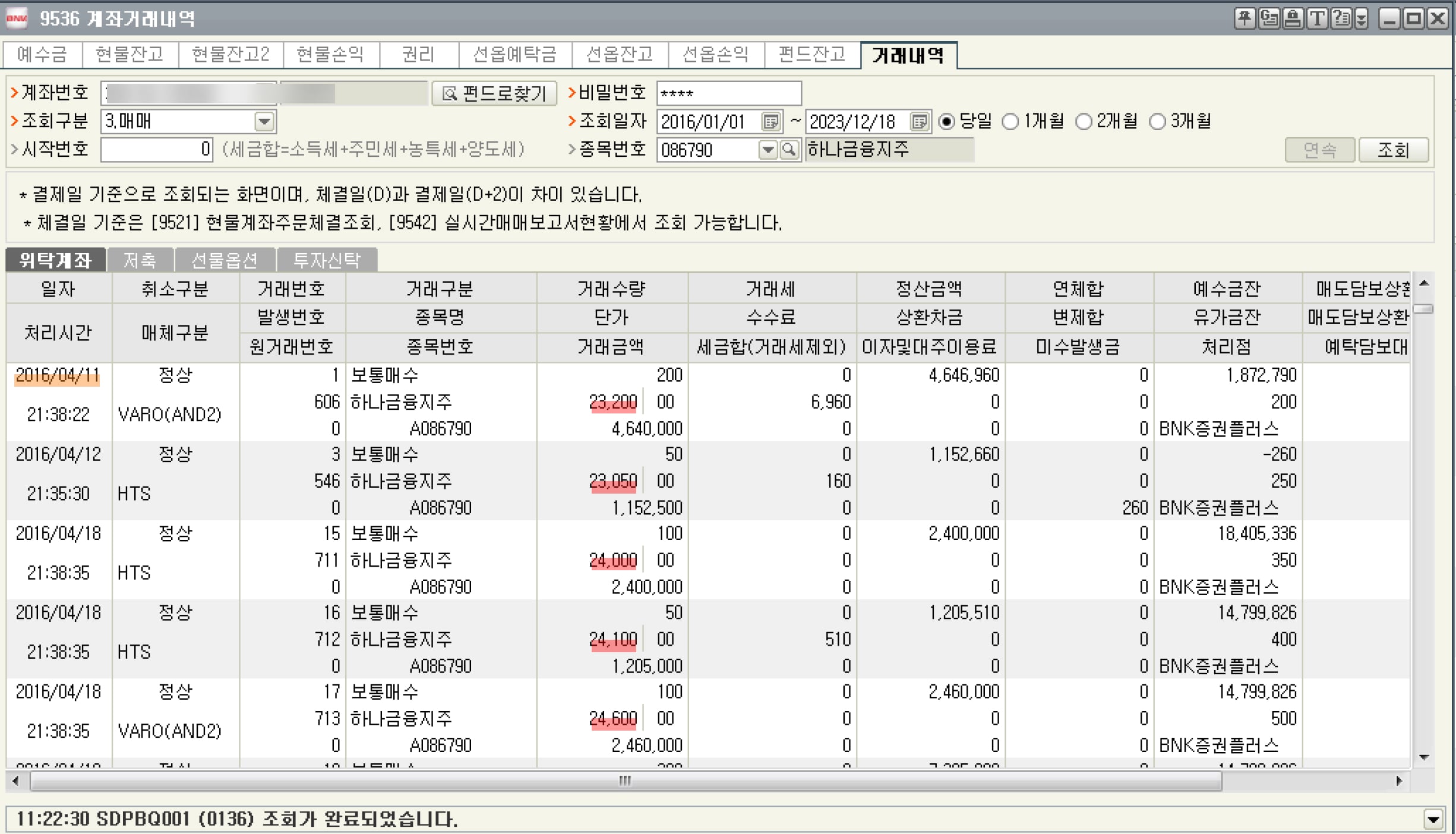1456x834 pixels.
Task: Click the 1,205,510 settlement amount
Action: 964,612
